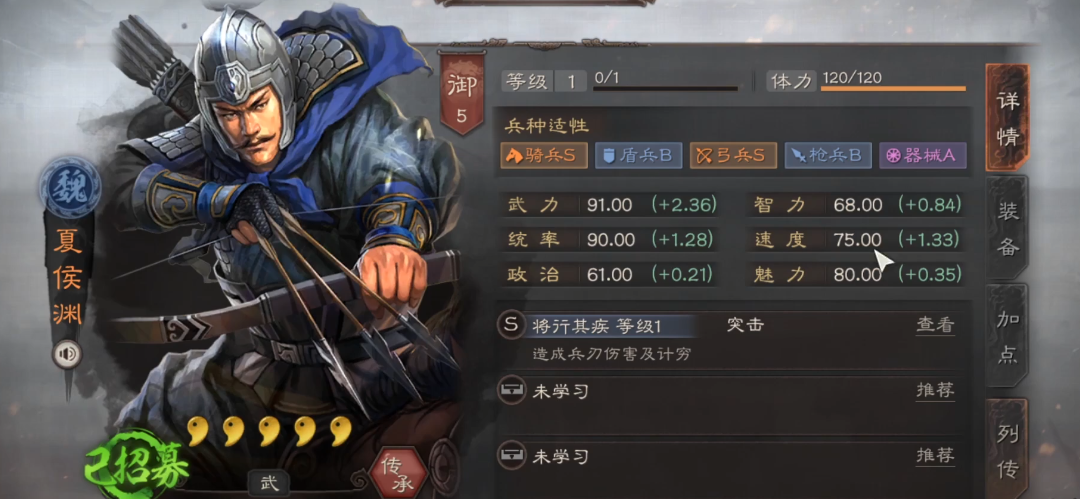Tap the 武 type label below portrait
This screenshot has height=499, width=1080.
click(x=269, y=483)
